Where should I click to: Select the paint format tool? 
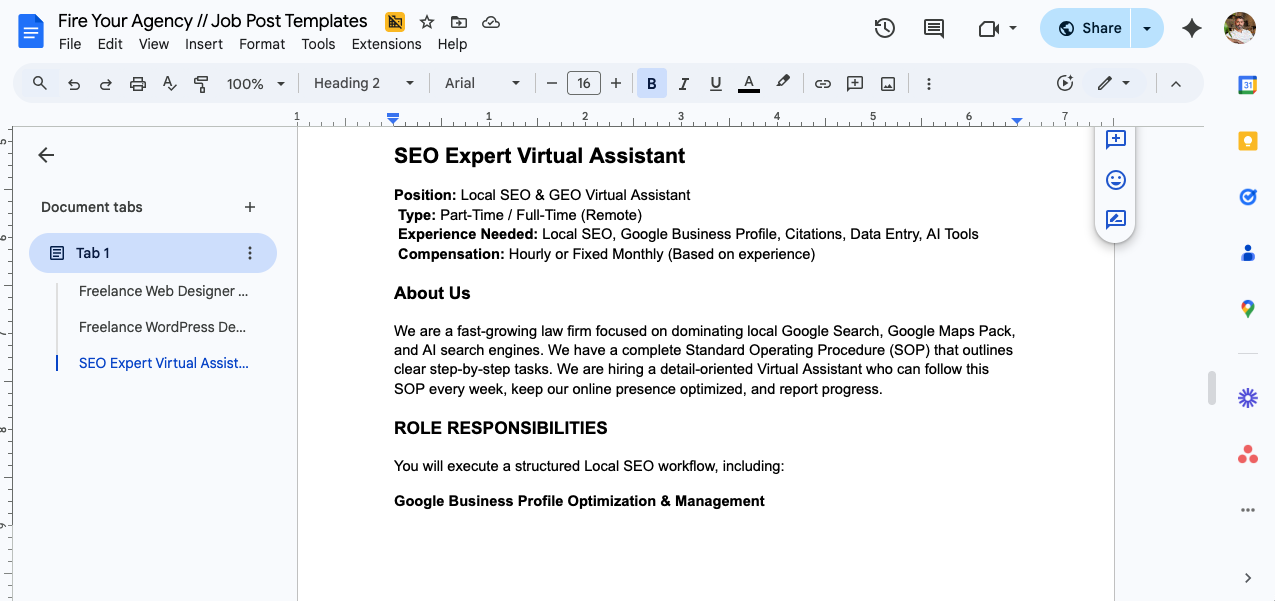(201, 84)
